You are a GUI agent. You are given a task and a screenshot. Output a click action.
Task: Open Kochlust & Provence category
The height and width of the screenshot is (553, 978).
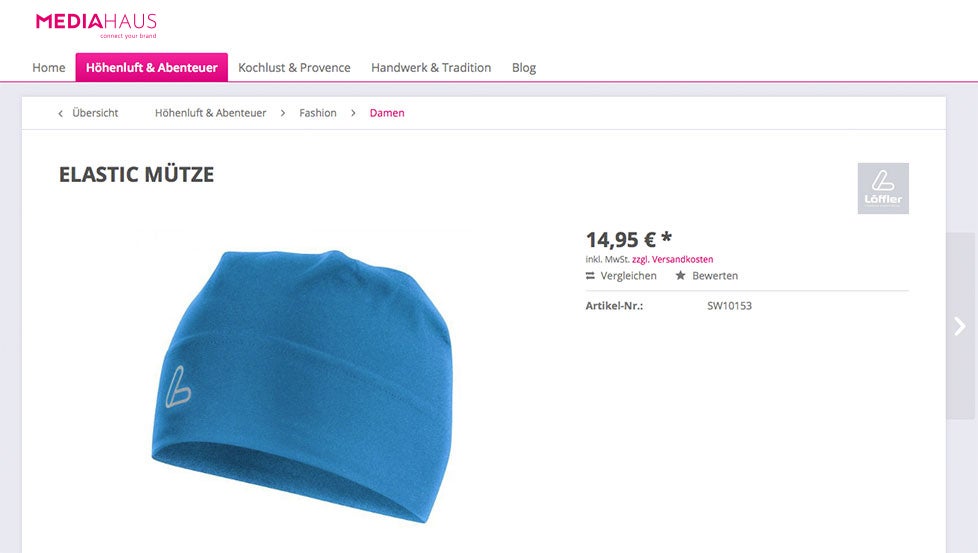pyautogui.click(x=294, y=67)
